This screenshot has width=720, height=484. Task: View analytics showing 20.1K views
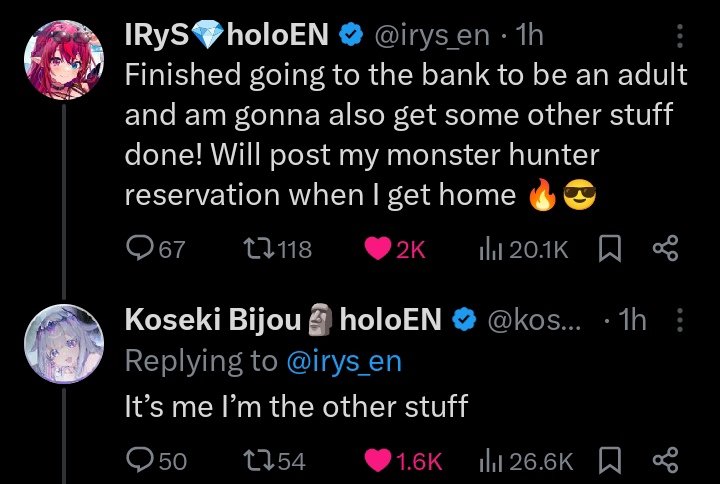(x=492, y=249)
